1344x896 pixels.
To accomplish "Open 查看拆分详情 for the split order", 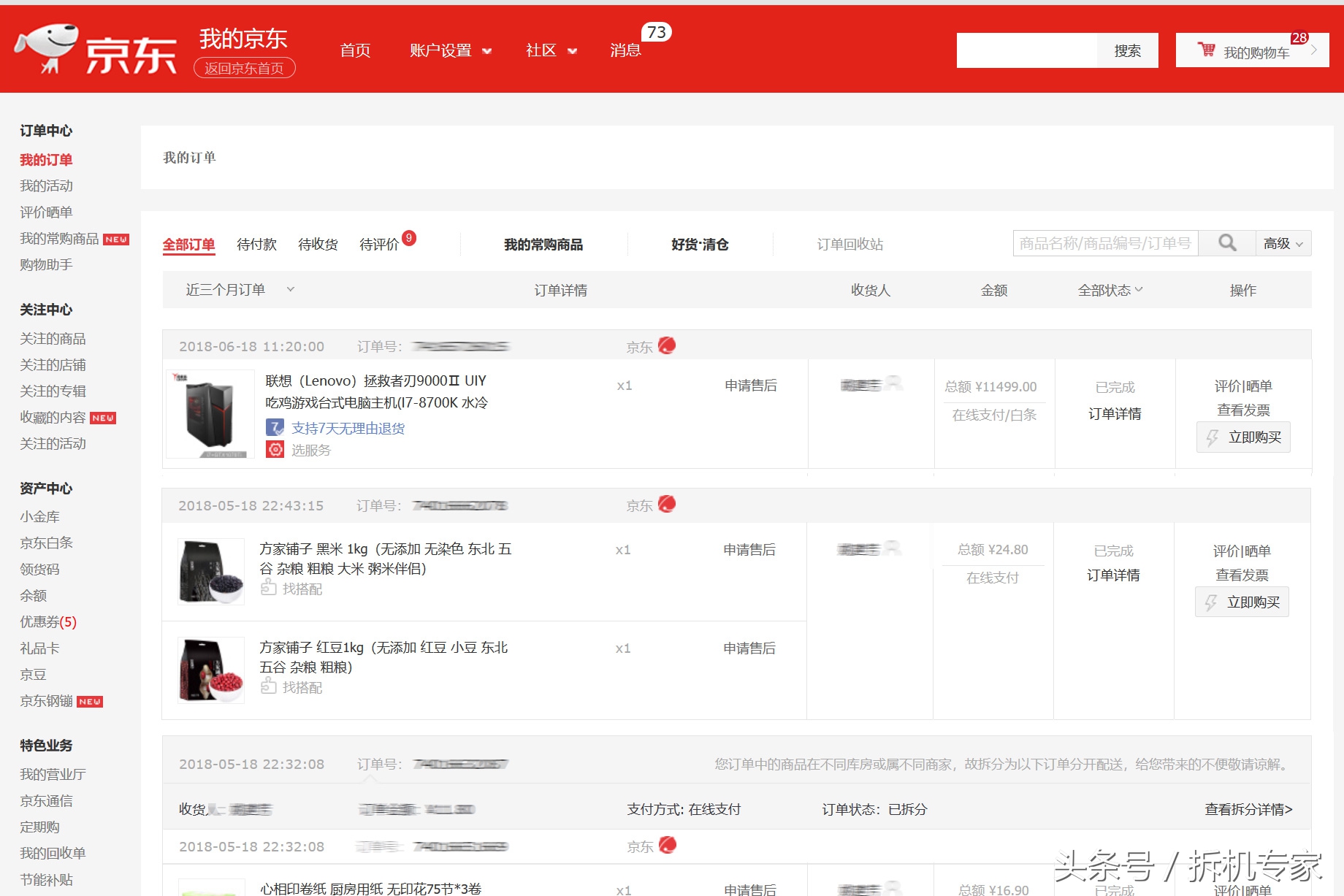I will [1246, 809].
